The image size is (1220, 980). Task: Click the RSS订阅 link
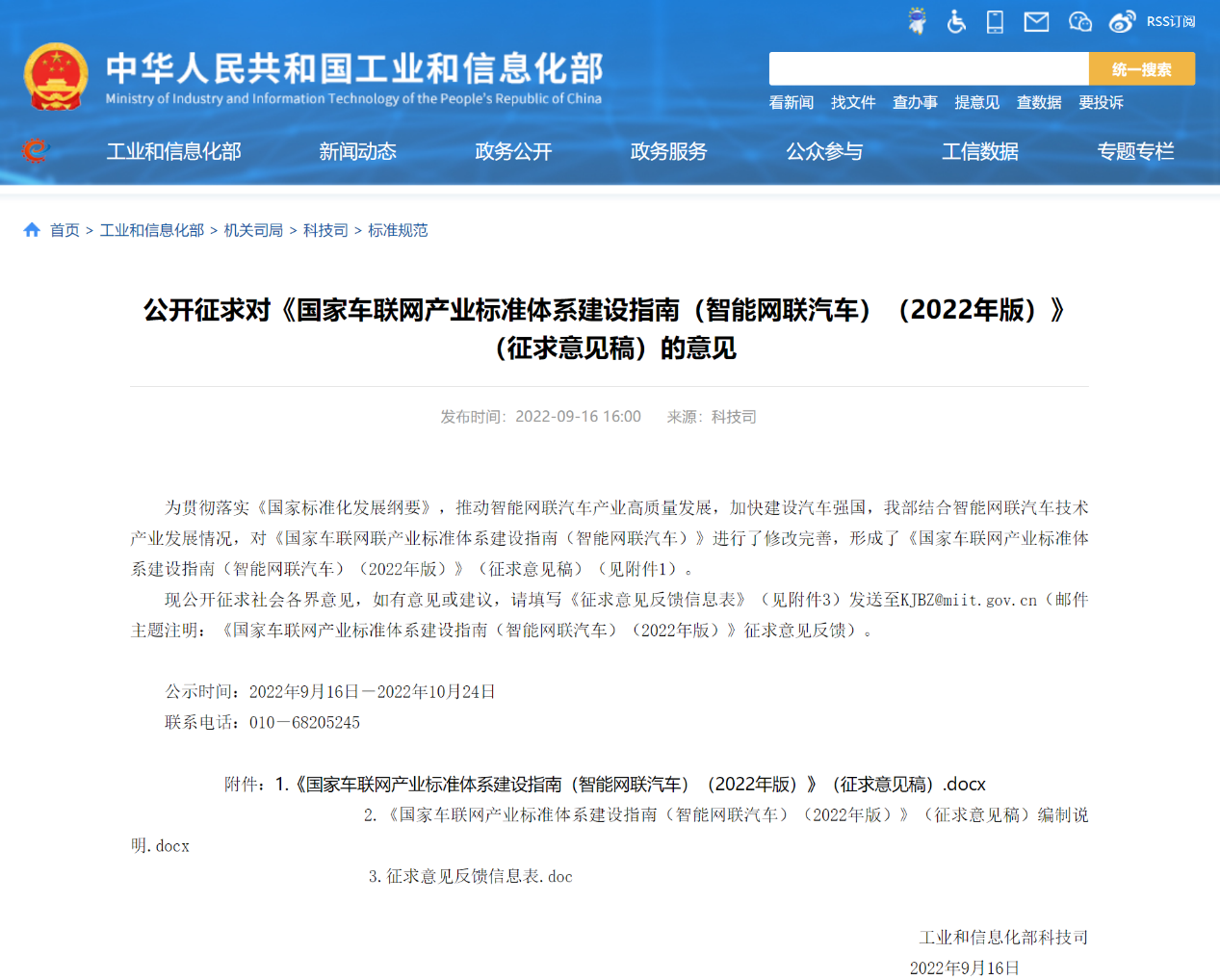tap(1171, 21)
